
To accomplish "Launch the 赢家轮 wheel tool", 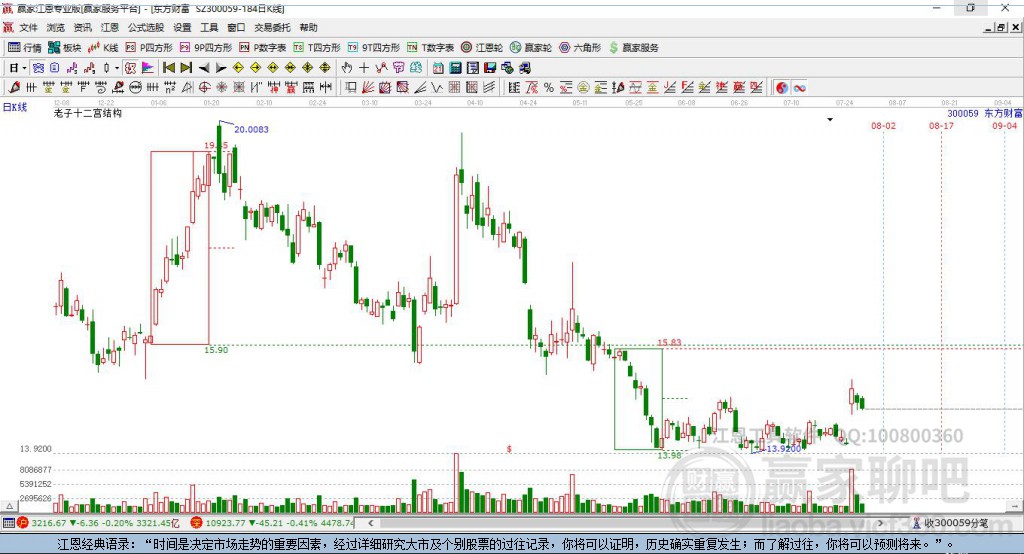I will (531, 48).
